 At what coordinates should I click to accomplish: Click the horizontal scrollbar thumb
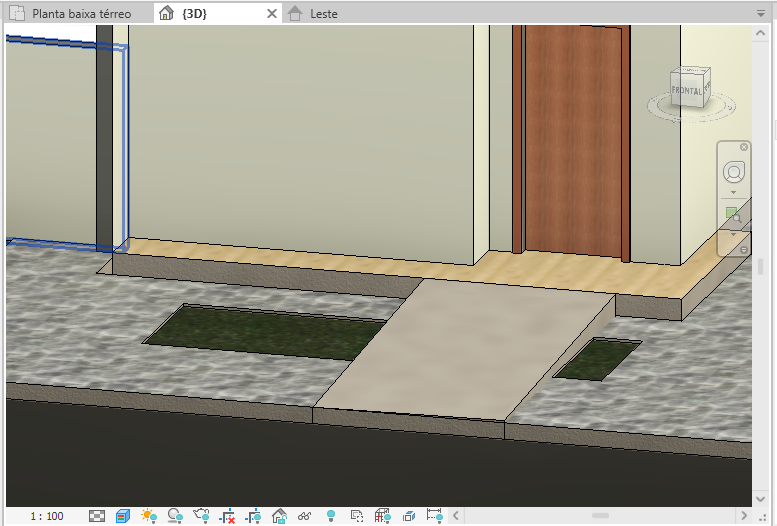tap(601, 516)
